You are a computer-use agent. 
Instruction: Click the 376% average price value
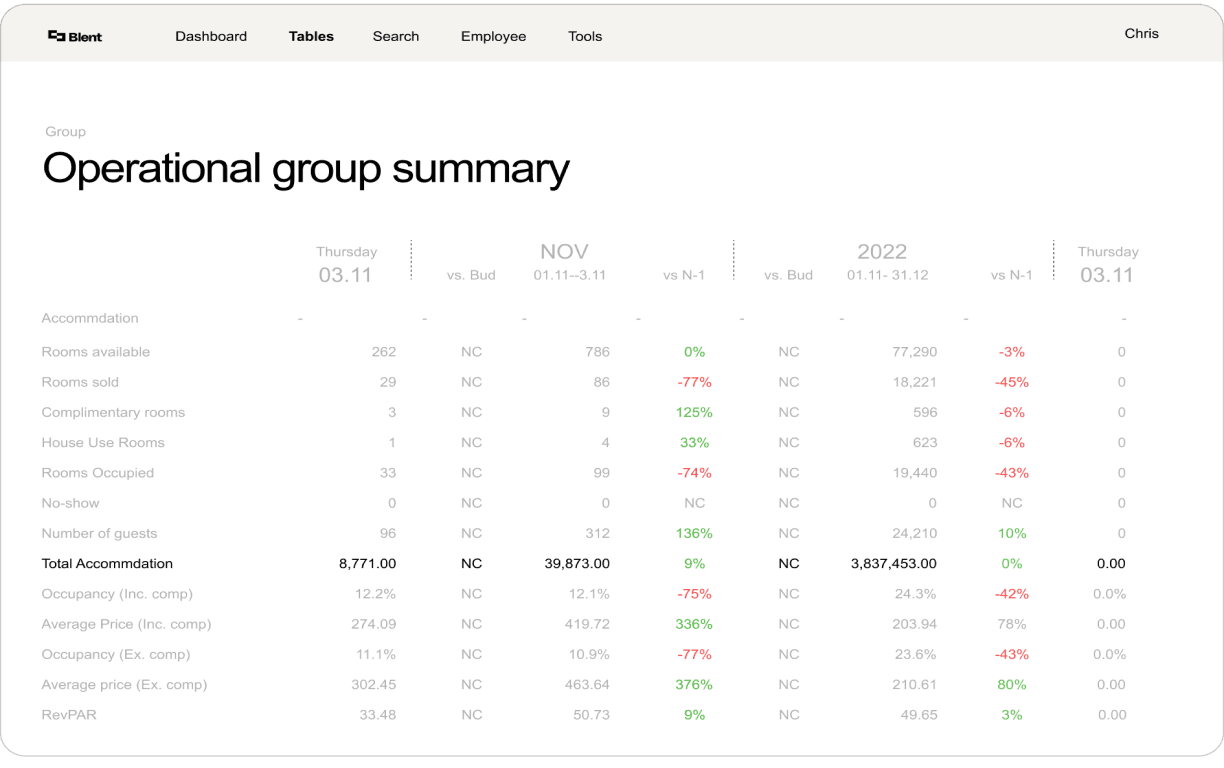pos(693,684)
